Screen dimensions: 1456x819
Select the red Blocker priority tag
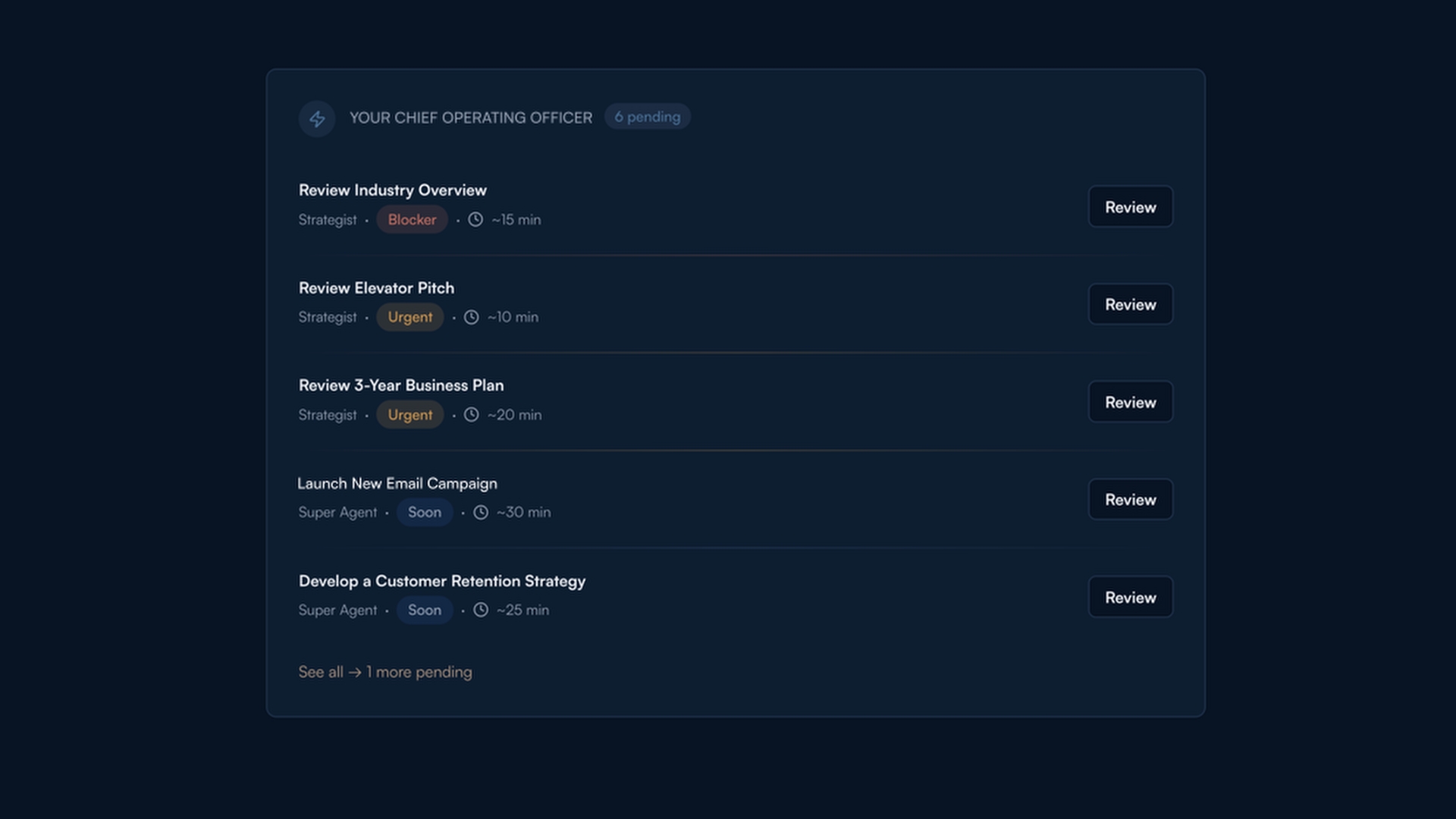(412, 220)
